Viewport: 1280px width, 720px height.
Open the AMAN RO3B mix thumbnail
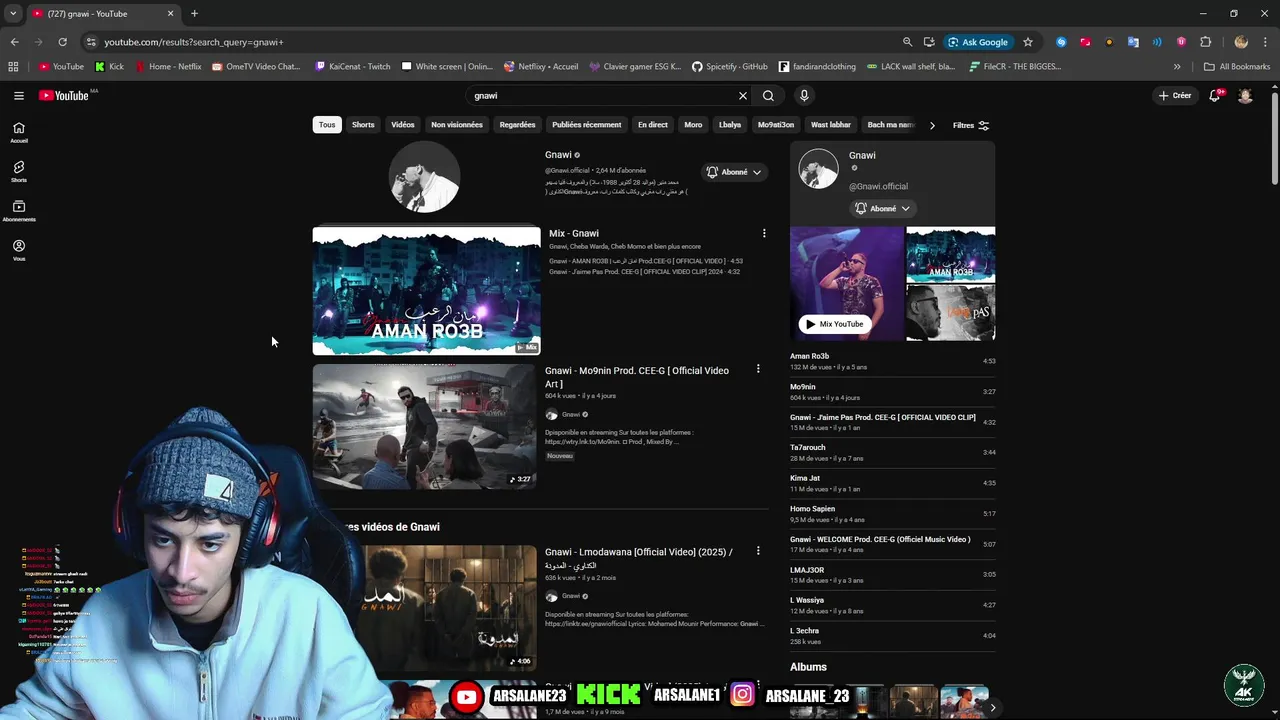[x=426, y=291]
